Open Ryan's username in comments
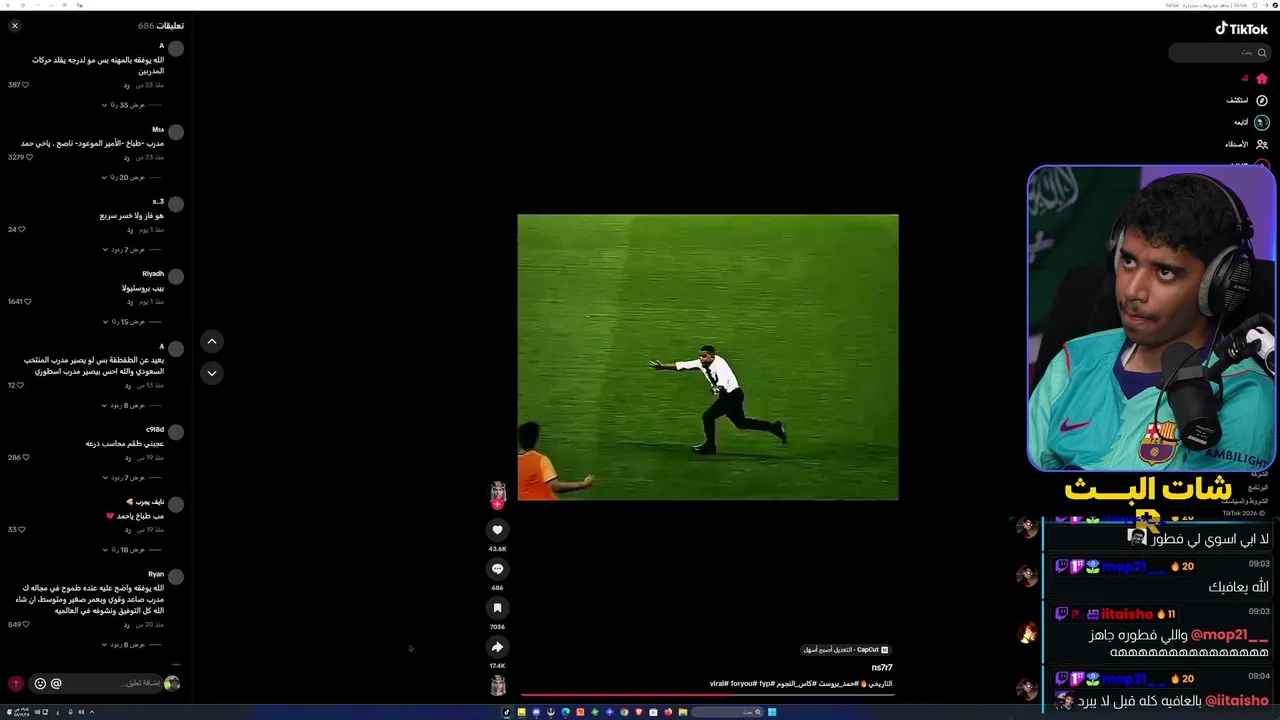The width and height of the screenshot is (1280, 720). tap(156, 574)
